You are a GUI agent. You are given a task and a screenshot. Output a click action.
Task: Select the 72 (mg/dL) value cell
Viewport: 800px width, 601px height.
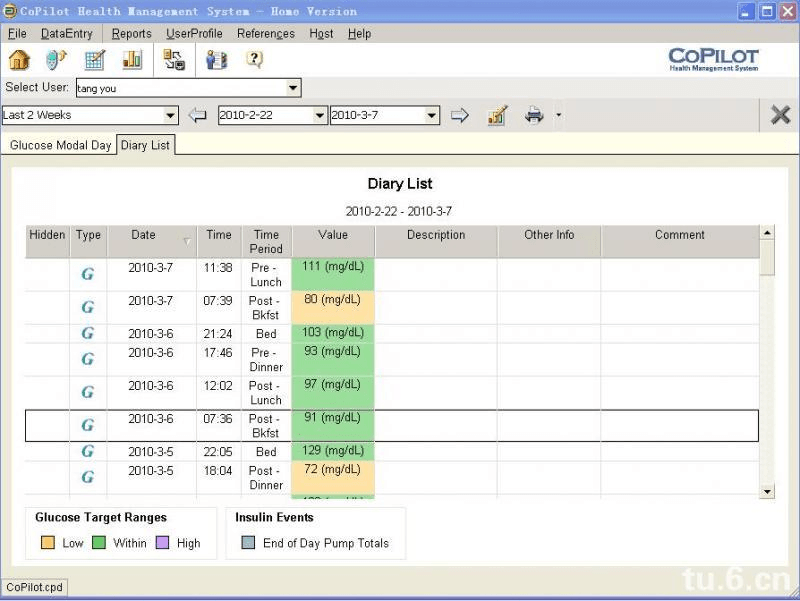(333, 478)
